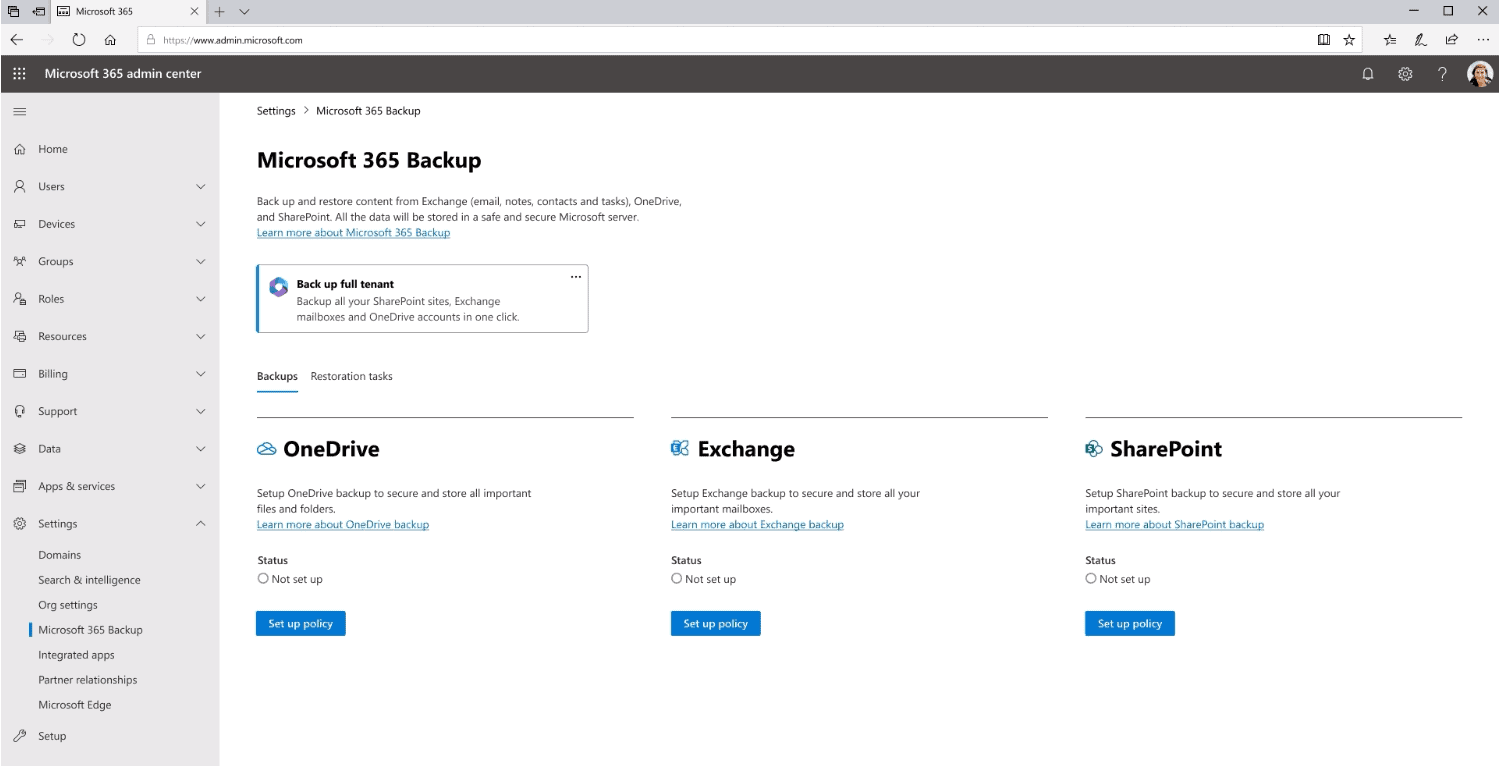Click the Back up full tenant icon
This screenshot has width=1499, height=766.
tap(278, 287)
